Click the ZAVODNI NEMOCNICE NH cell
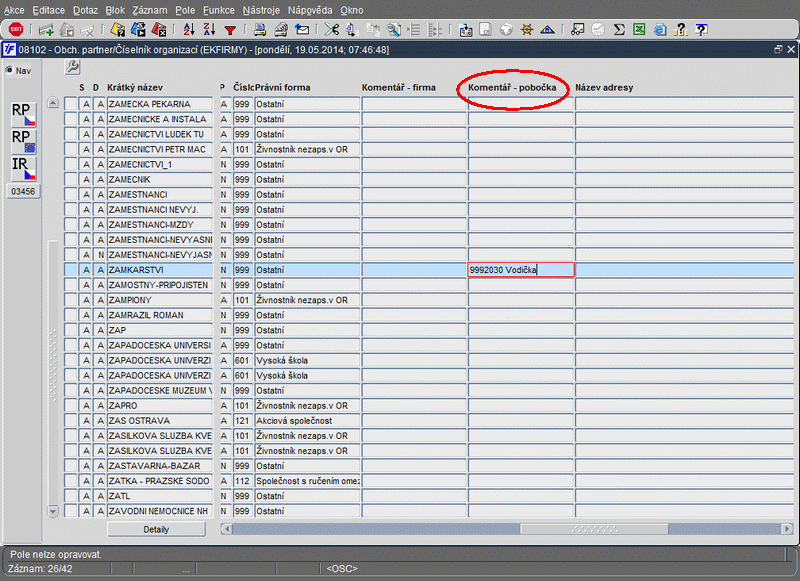The height and width of the screenshot is (581, 800). click(160, 511)
